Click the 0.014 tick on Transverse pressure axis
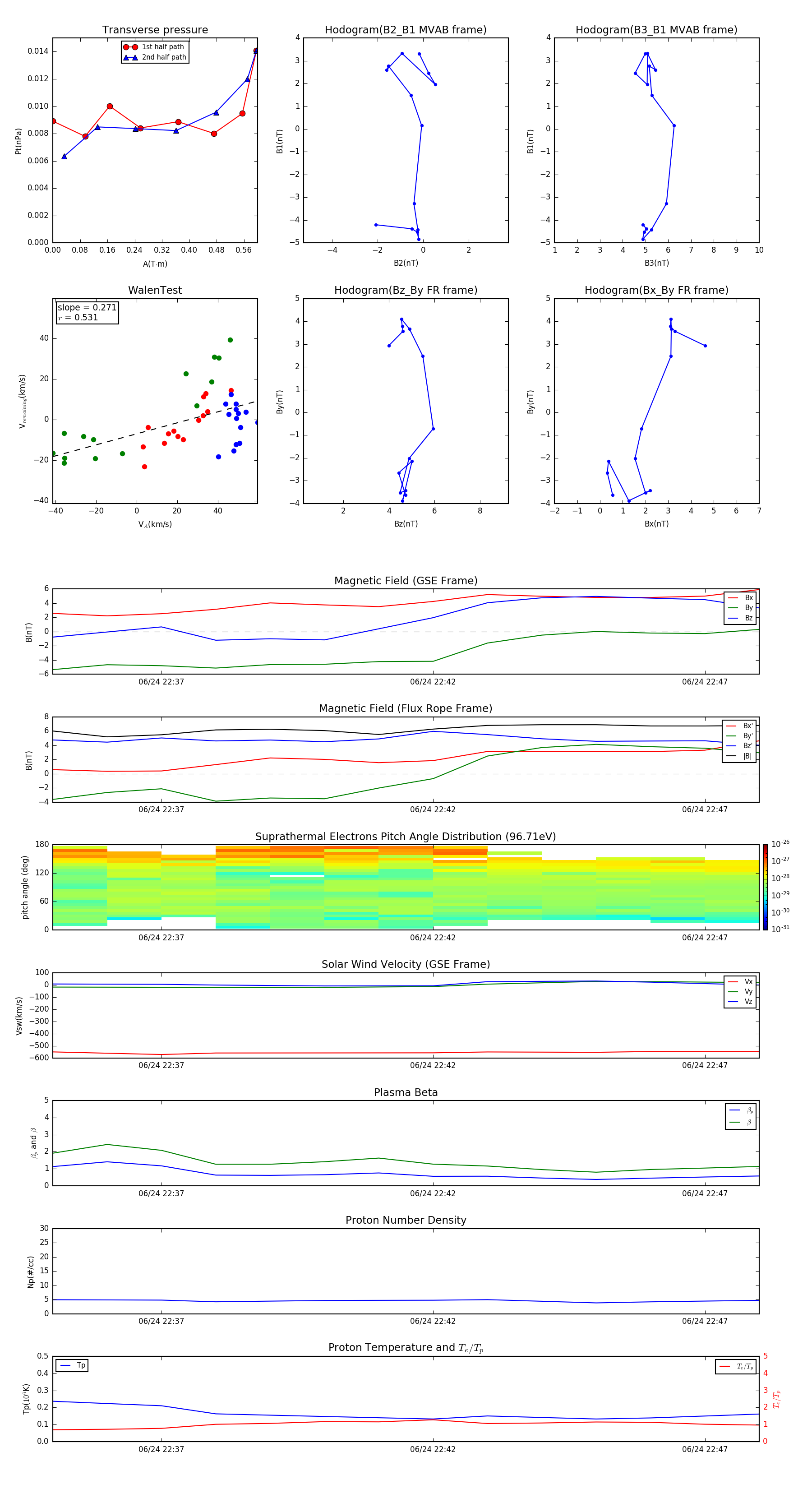 37,51
